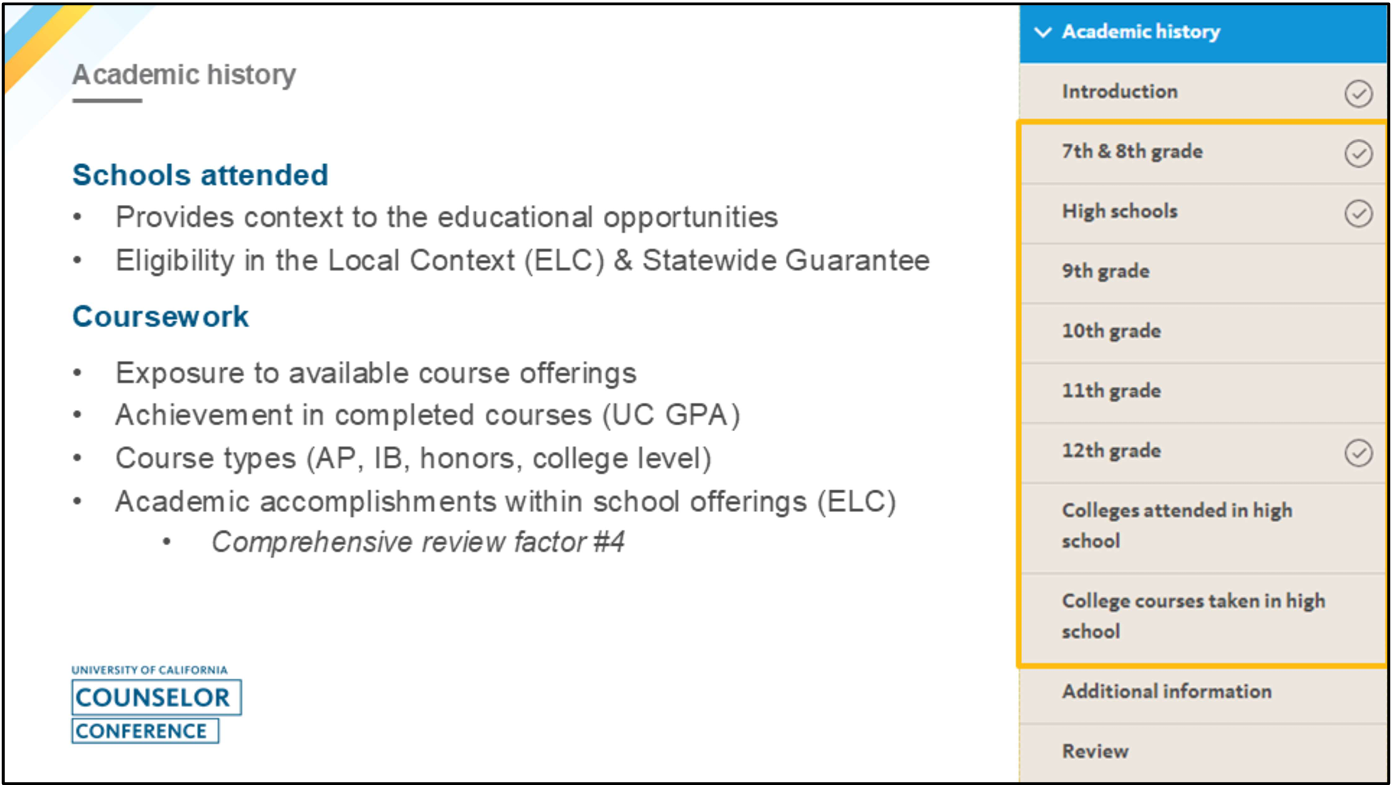Open the Introduction section
1398x789 pixels.
click(x=1119, y=92)
